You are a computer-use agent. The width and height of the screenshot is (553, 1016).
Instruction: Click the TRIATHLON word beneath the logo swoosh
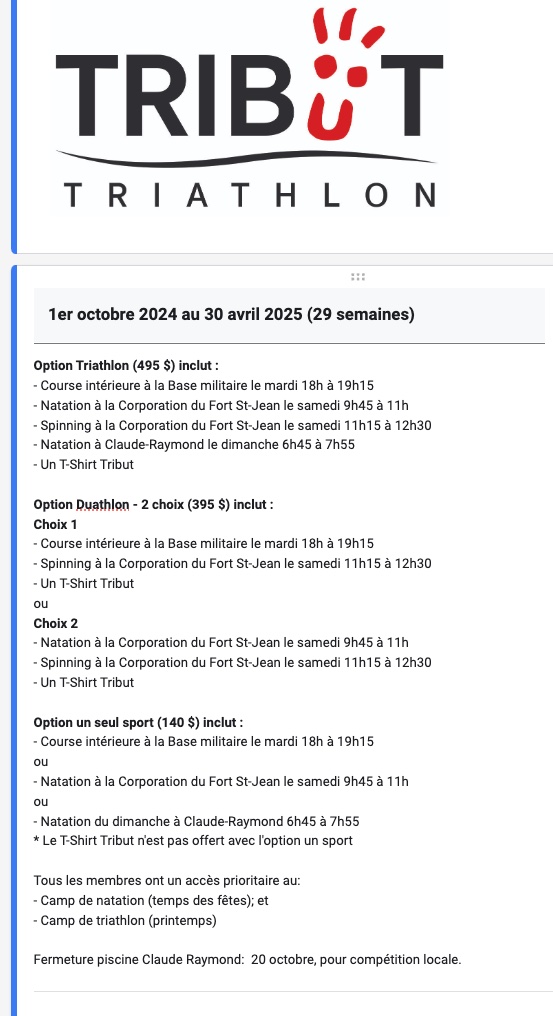point(250,195)
